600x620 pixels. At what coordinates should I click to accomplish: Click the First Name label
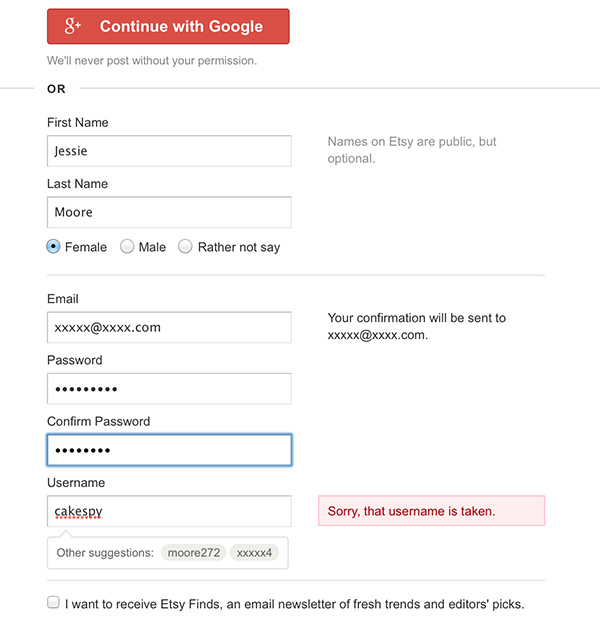click(x=78, y=123)
